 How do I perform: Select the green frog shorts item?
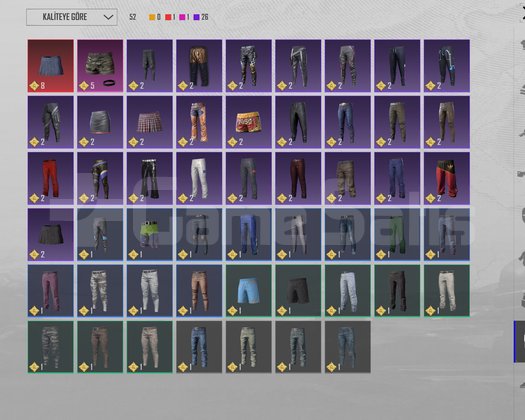(x=150, y=234)
